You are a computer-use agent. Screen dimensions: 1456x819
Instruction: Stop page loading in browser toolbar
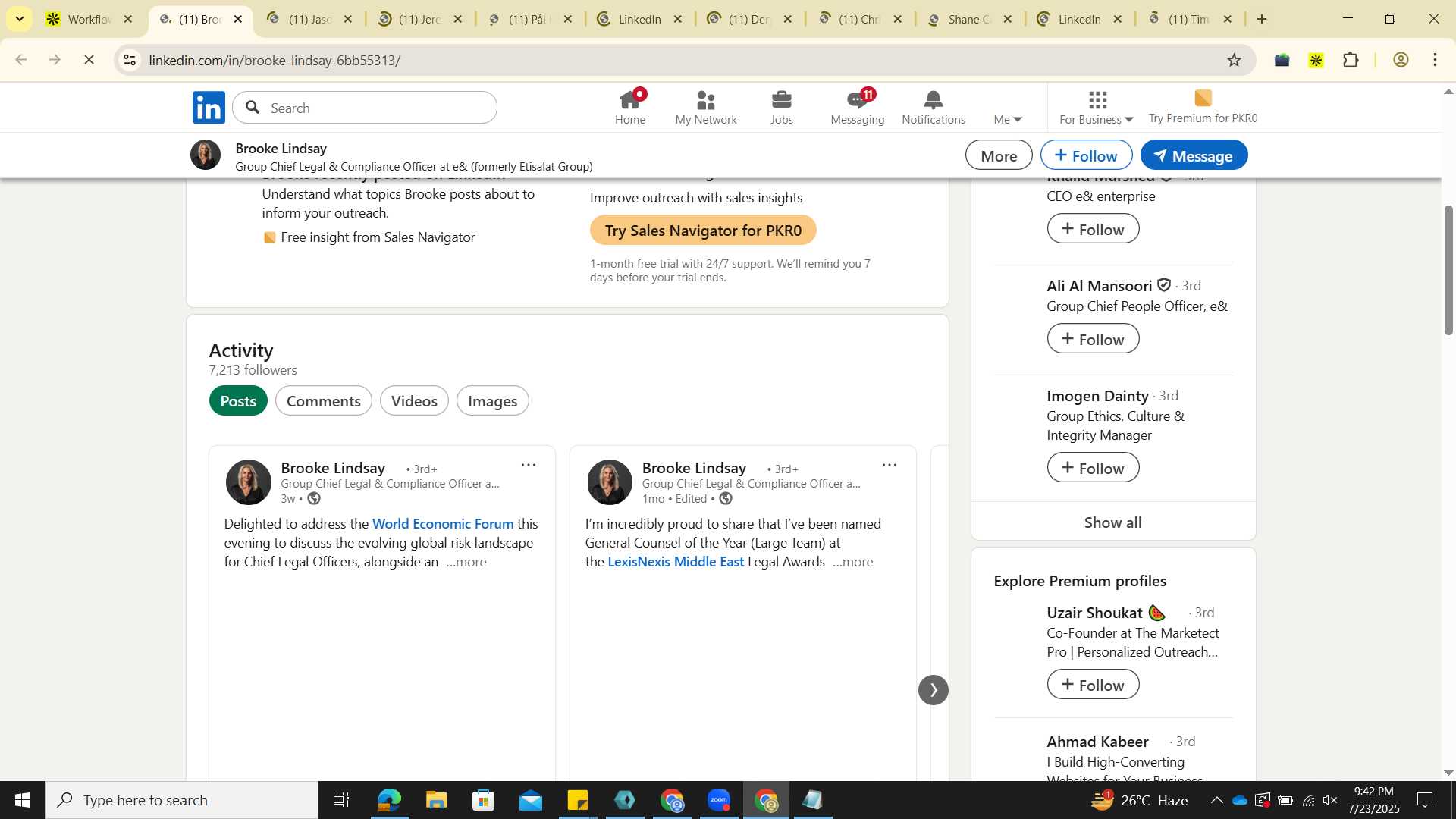[x=89, y=60]
